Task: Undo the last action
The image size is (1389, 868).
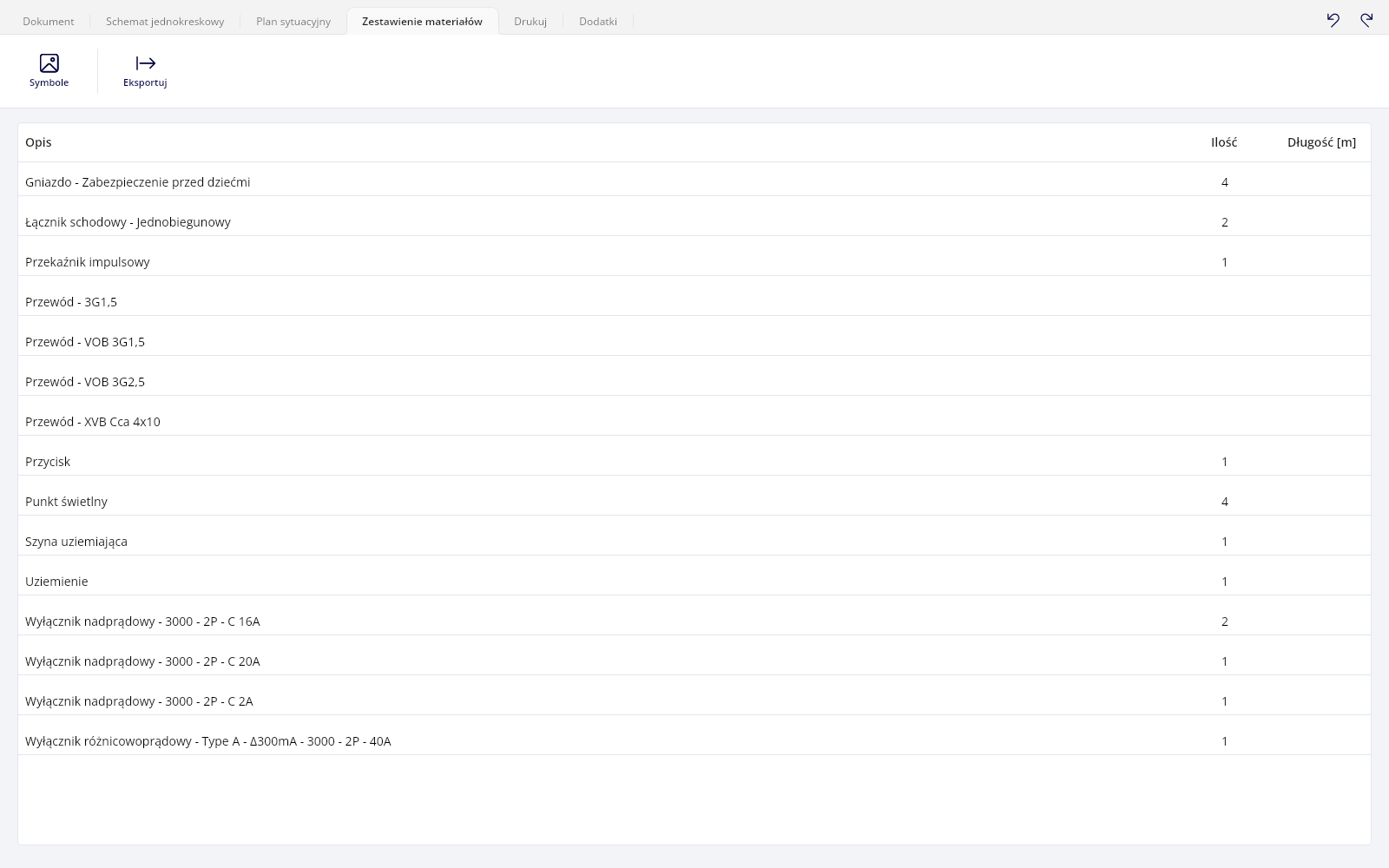Action: click(x=1333, y=20)
